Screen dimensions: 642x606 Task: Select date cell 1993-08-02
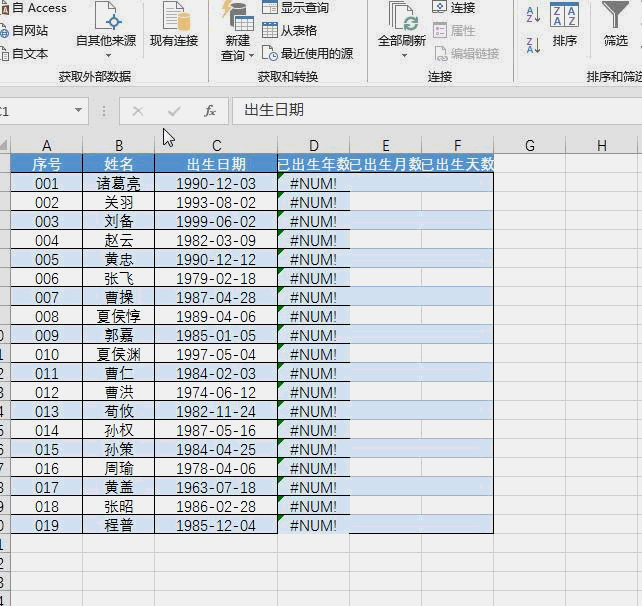(216, 202)
